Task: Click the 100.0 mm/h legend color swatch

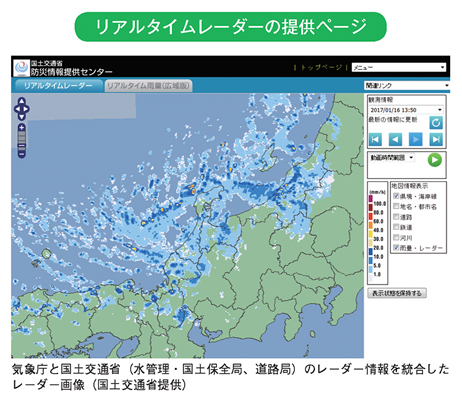Action: tap(371, 199)
